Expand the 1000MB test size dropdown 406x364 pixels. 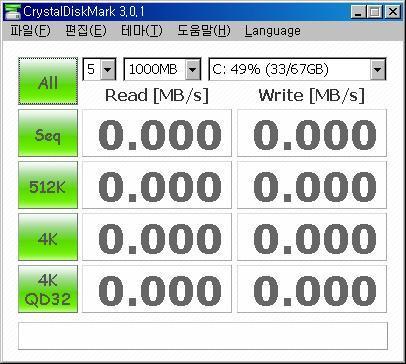tap(193, 69)
